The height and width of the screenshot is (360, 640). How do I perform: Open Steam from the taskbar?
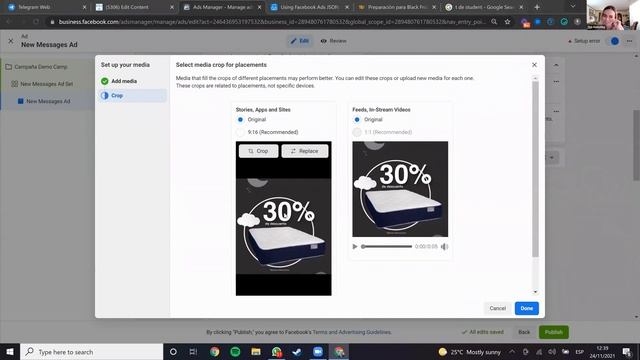tap(297, 351)
